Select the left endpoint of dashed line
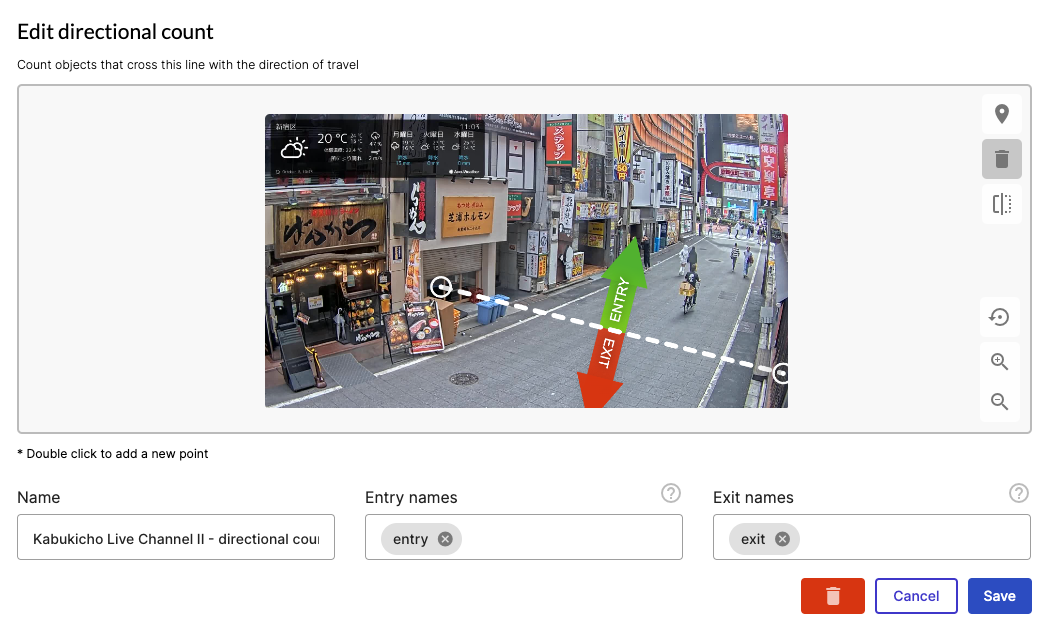 (x=440, y=288)
